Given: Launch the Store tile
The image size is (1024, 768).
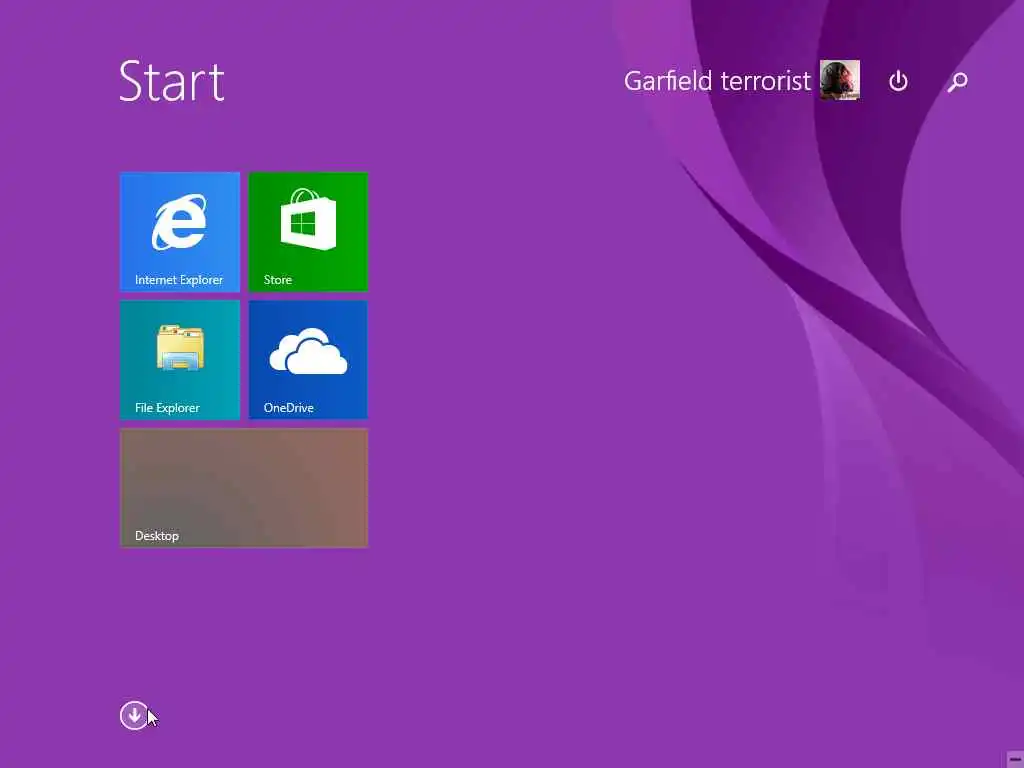Looking at the screenshot, I should pos(308,231).
